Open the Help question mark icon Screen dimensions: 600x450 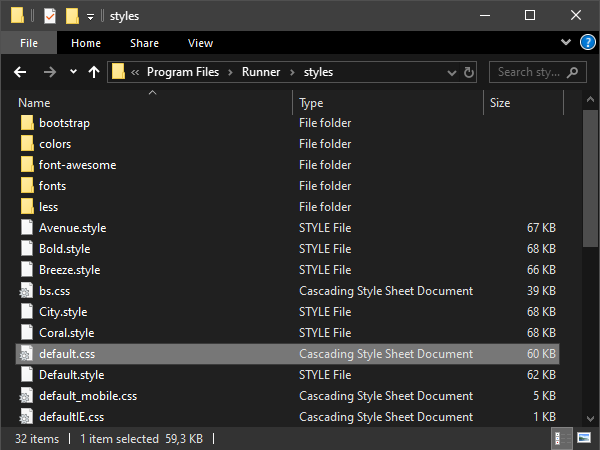pyautogui.click(x=587, y=42)
